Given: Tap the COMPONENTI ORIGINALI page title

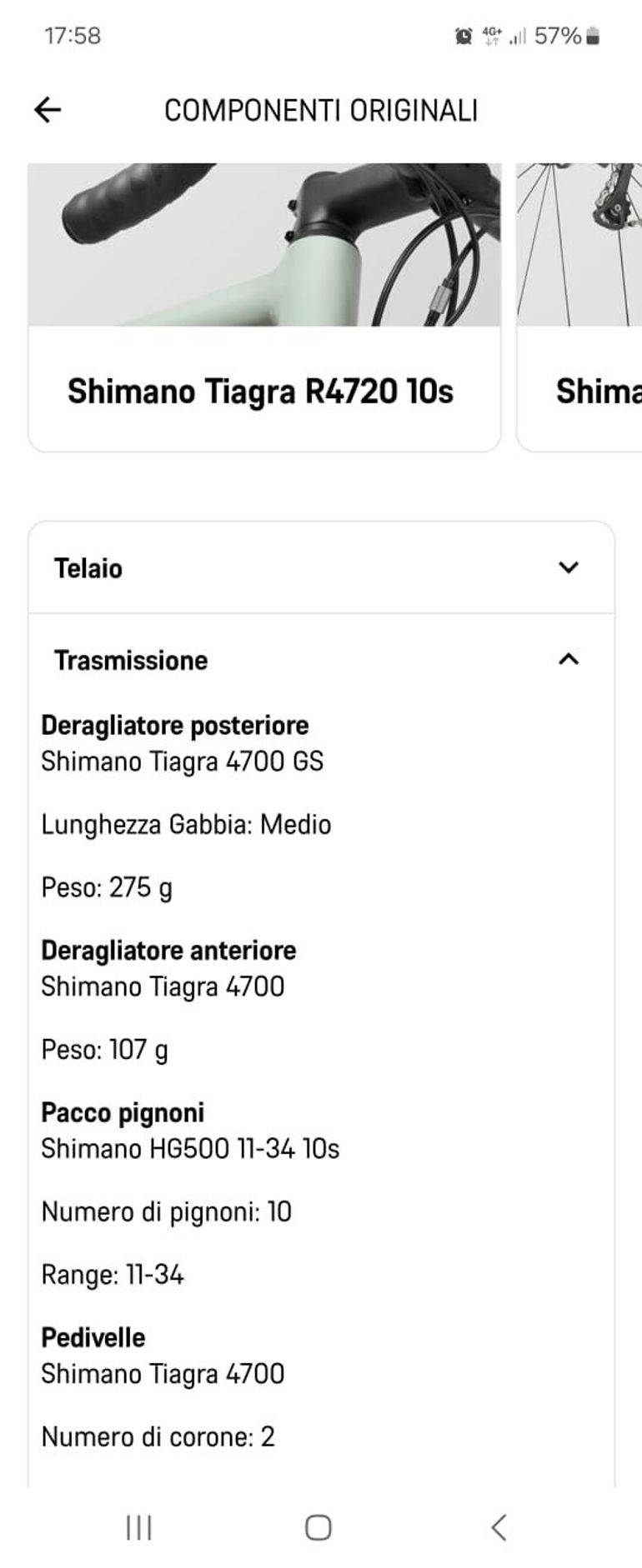Looking at the screenshot, I should [x=321, y=110].
